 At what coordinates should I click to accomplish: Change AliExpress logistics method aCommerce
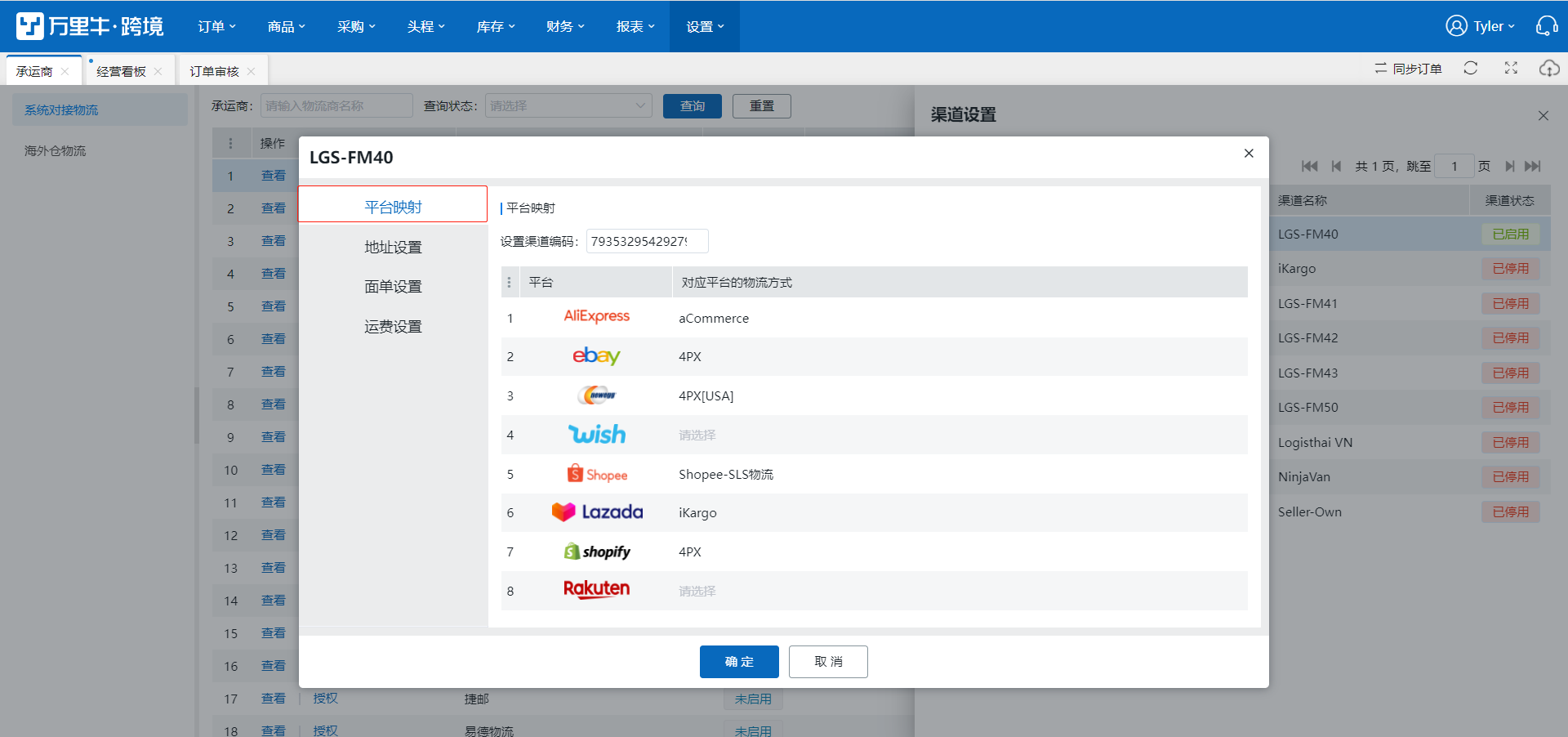714,319
